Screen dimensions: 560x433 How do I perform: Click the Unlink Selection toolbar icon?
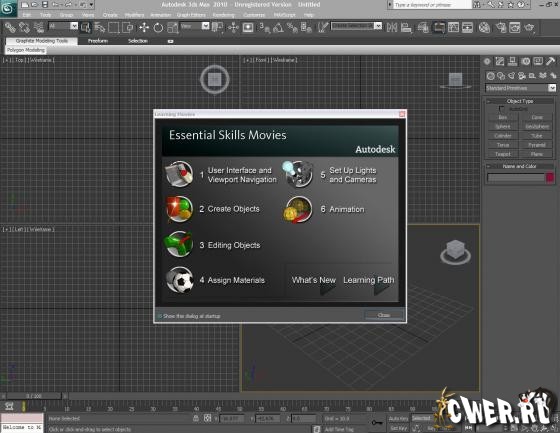[24, 28]
